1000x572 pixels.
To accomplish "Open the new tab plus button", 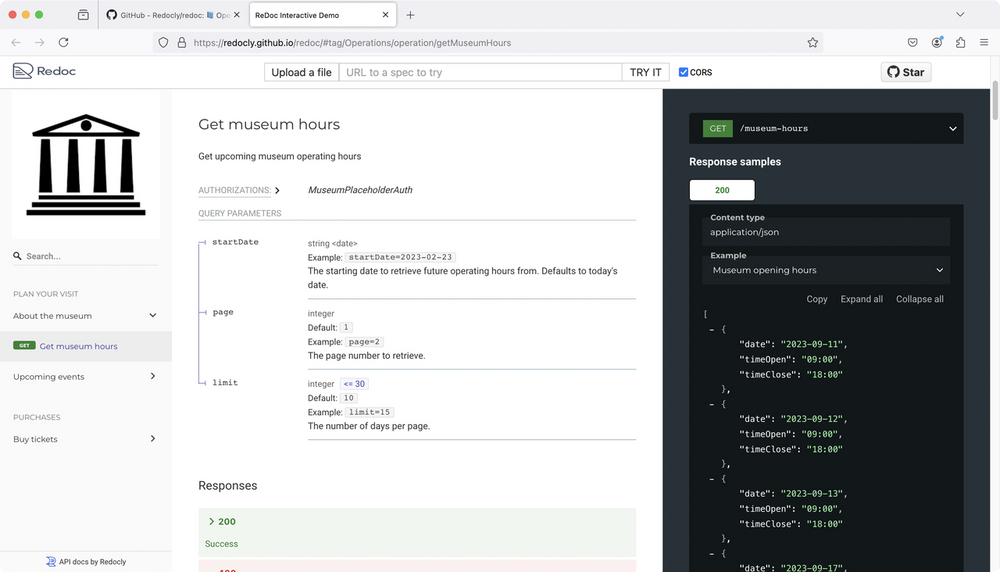I will coord(410,15).
